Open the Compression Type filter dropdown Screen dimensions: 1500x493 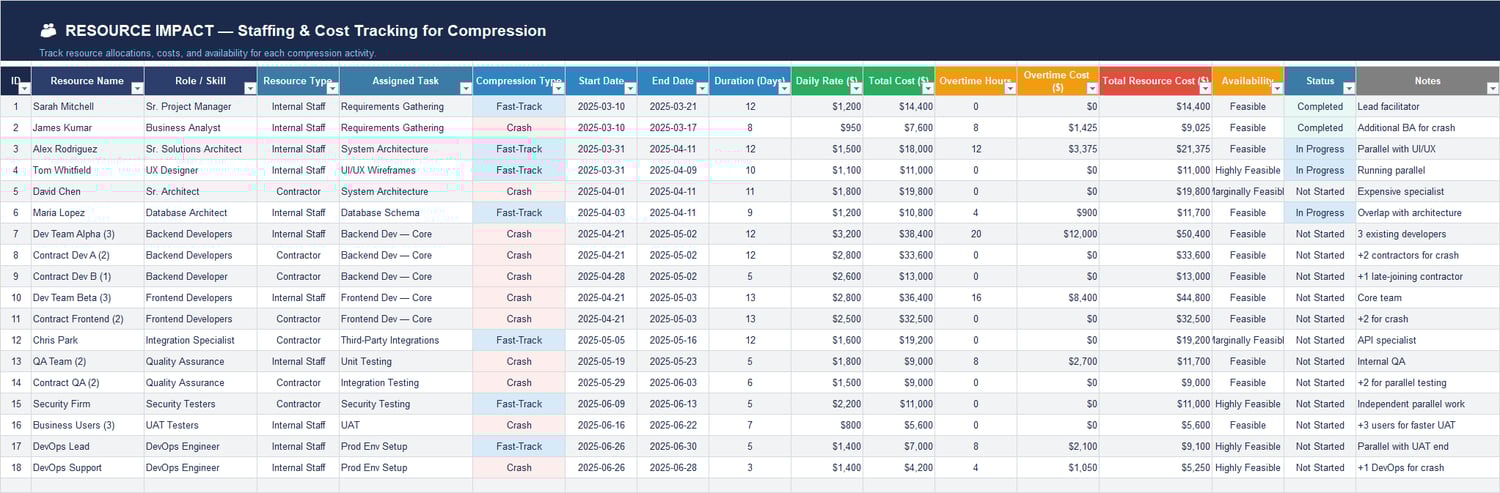point(558,88)
